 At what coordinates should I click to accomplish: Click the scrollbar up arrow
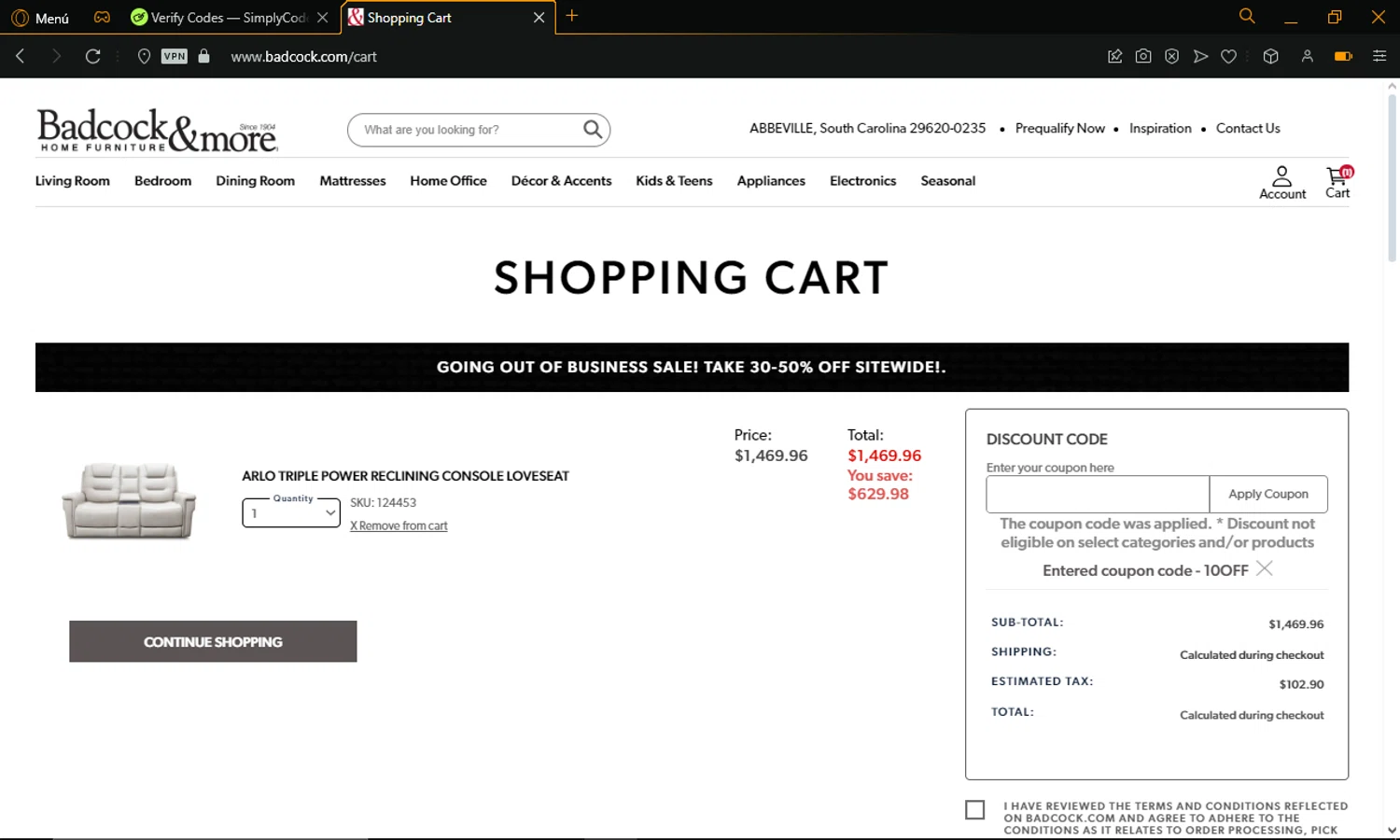pyautogui.click(x=1392, y=86)
